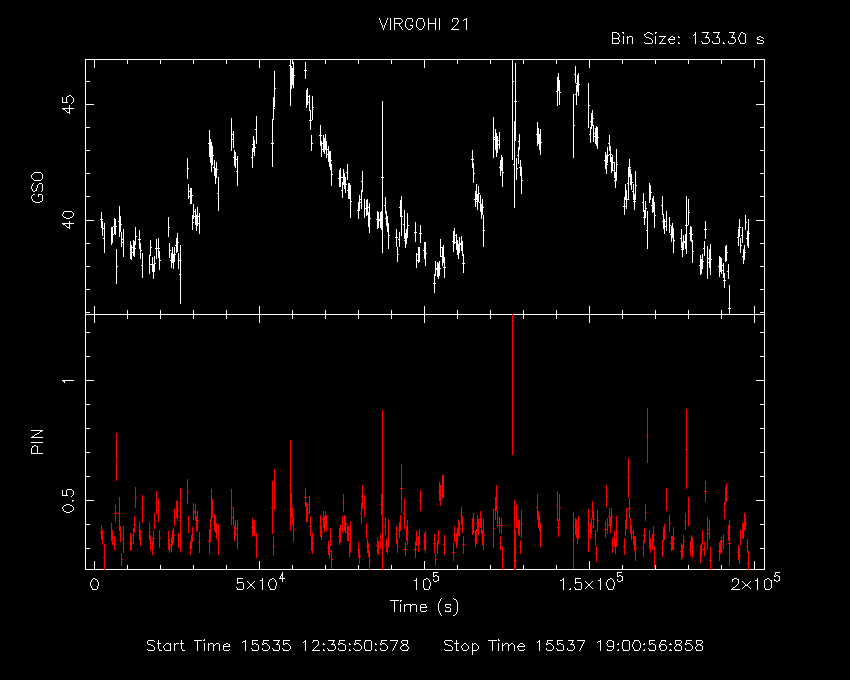The width and height of the screenshot is (850, 680).
Task: Click the GSO y-axis label
Action: pos(37,187)
